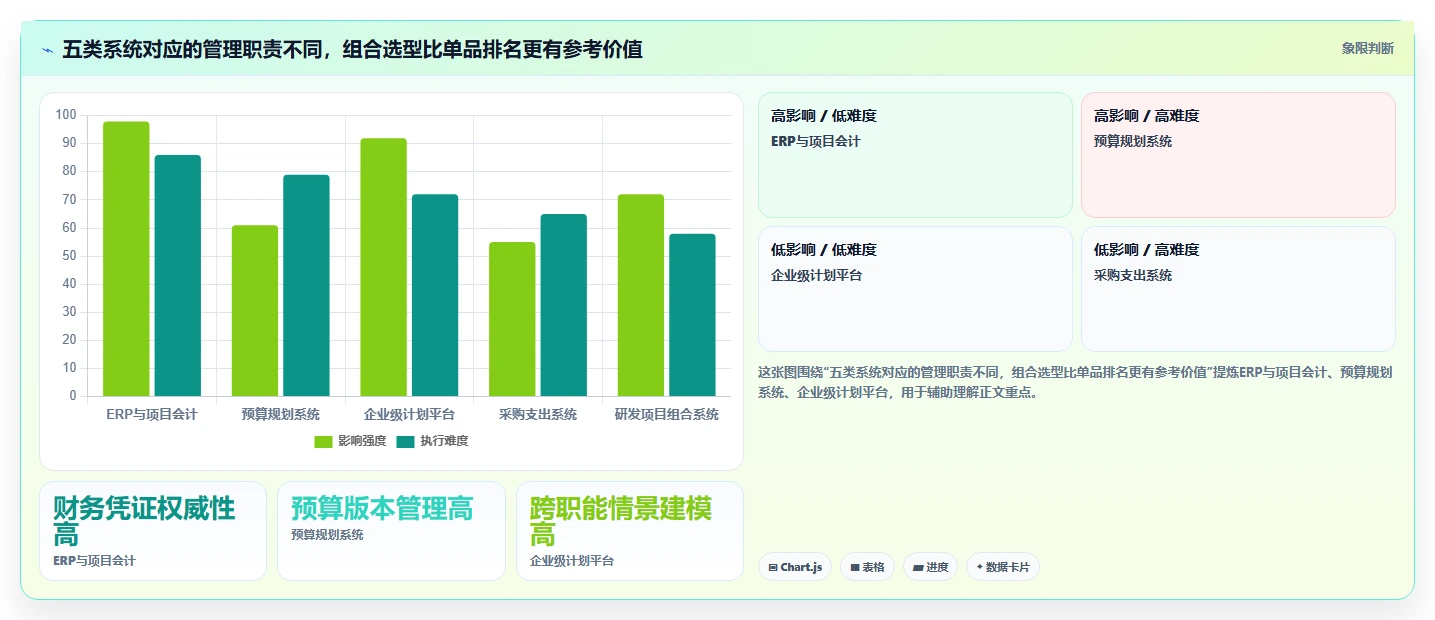Click the 企业级计划平台 light green bar
The width and height of the screenshot is (1435, 620).
click(x=384, y=268)
